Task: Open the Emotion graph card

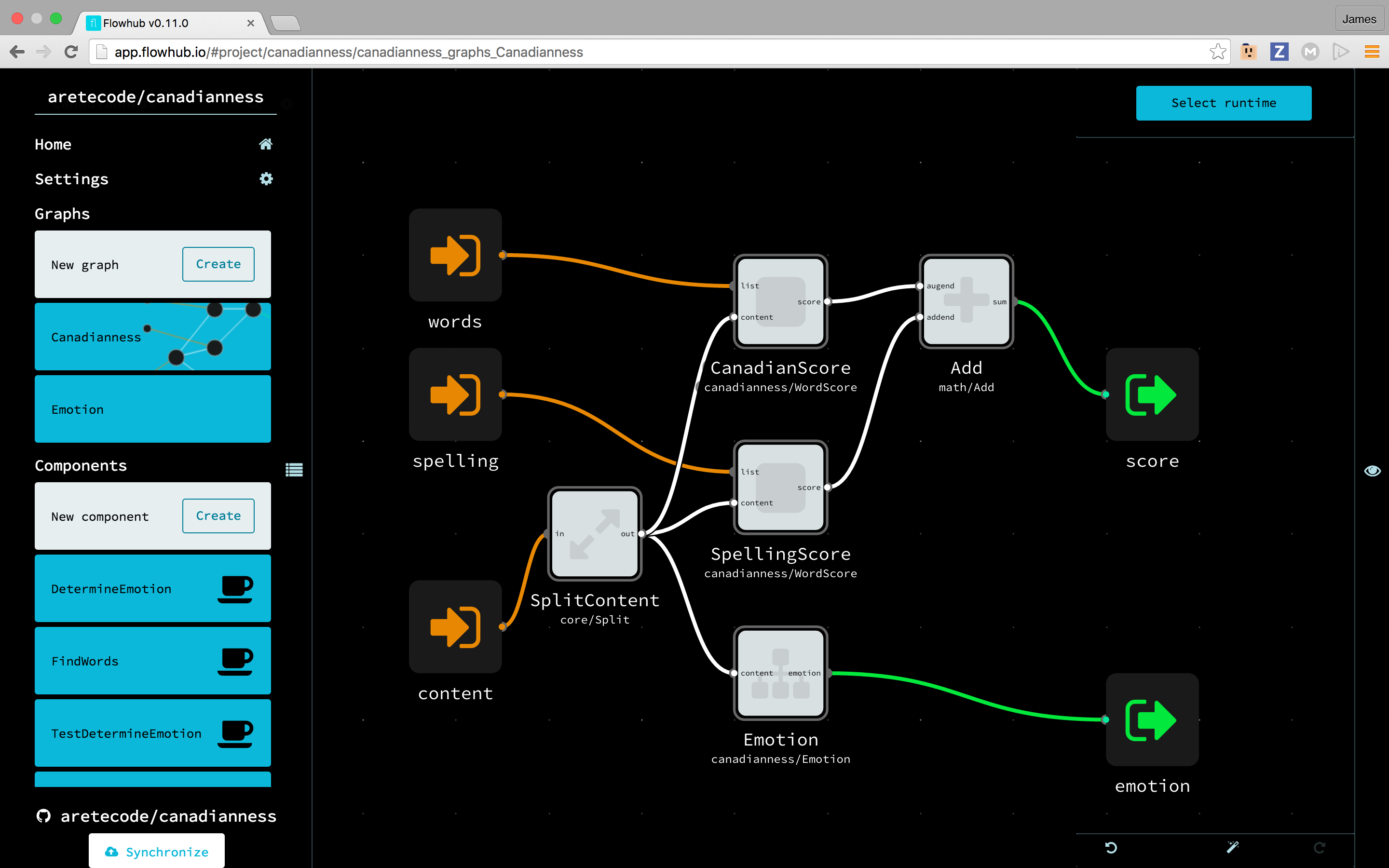Action: point(153,409)
